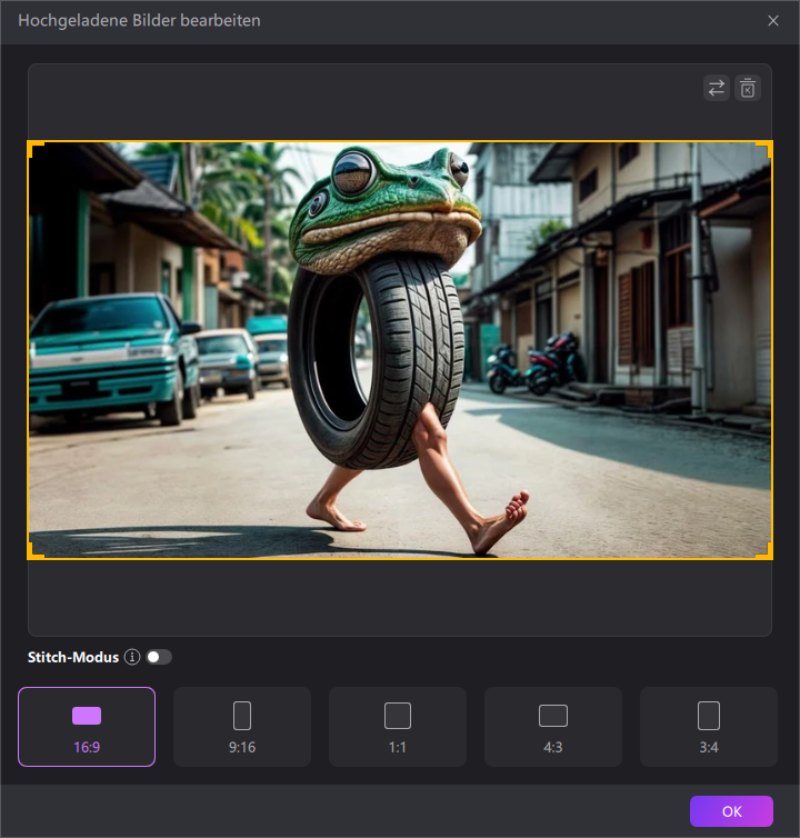Click the swap/replace image arrows icon
This screenshot has width=800, height=838.
(716, 88)
